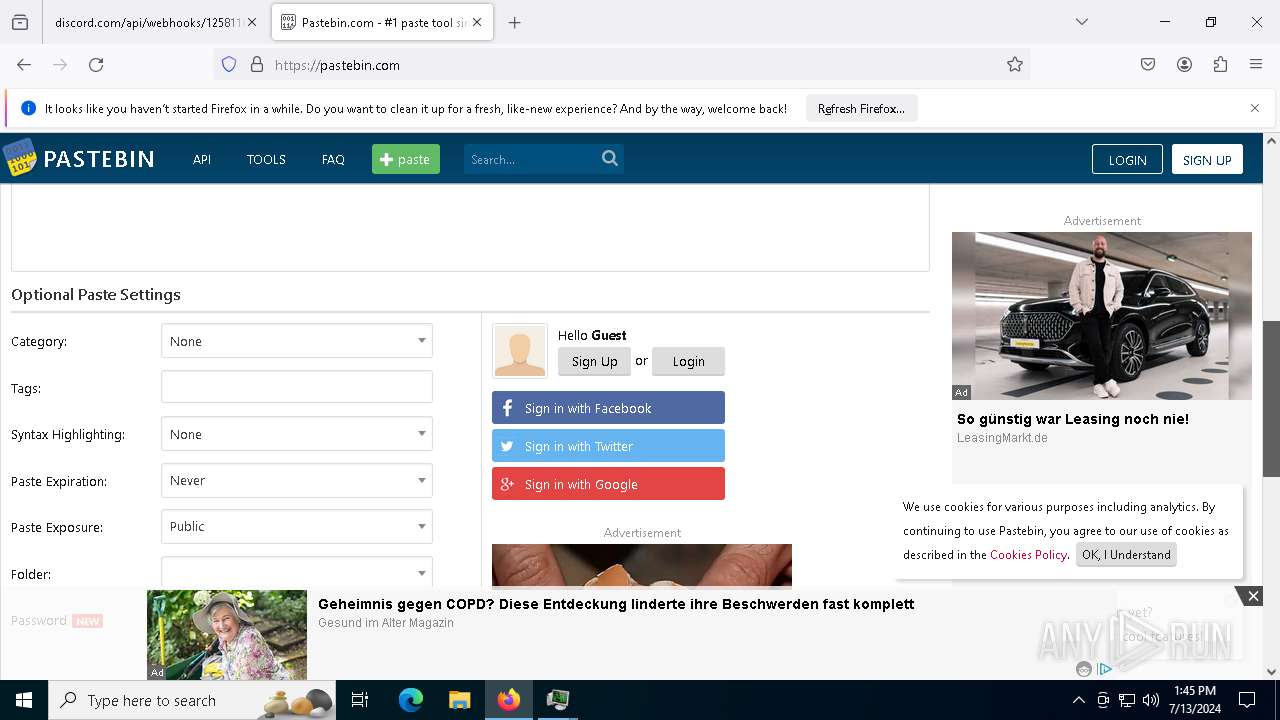Sign in with Google
The height and width of the screenshot is (720, 1280).
click(608, 484)
